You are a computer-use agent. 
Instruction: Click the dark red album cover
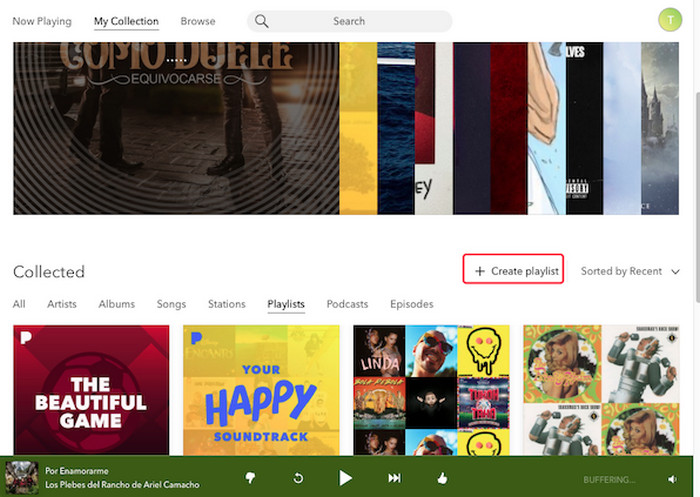(x=509, y=128)
